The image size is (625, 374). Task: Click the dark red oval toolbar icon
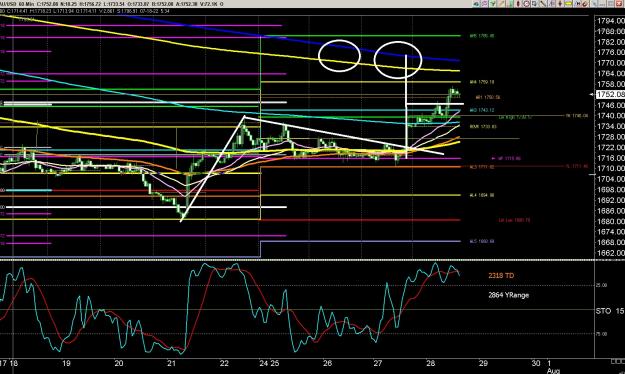pos(518,4)
